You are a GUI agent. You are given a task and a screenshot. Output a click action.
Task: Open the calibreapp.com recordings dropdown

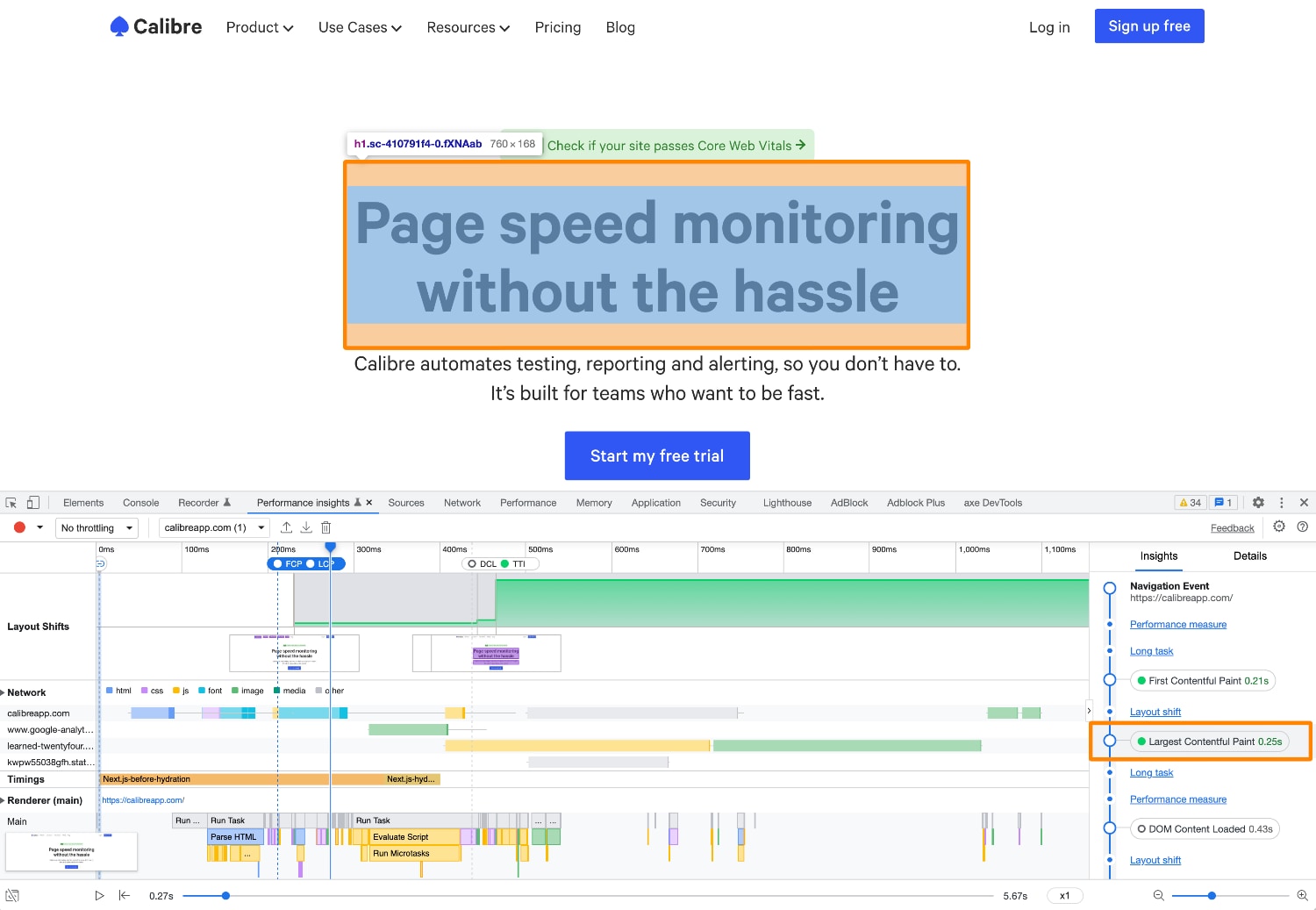213,527
